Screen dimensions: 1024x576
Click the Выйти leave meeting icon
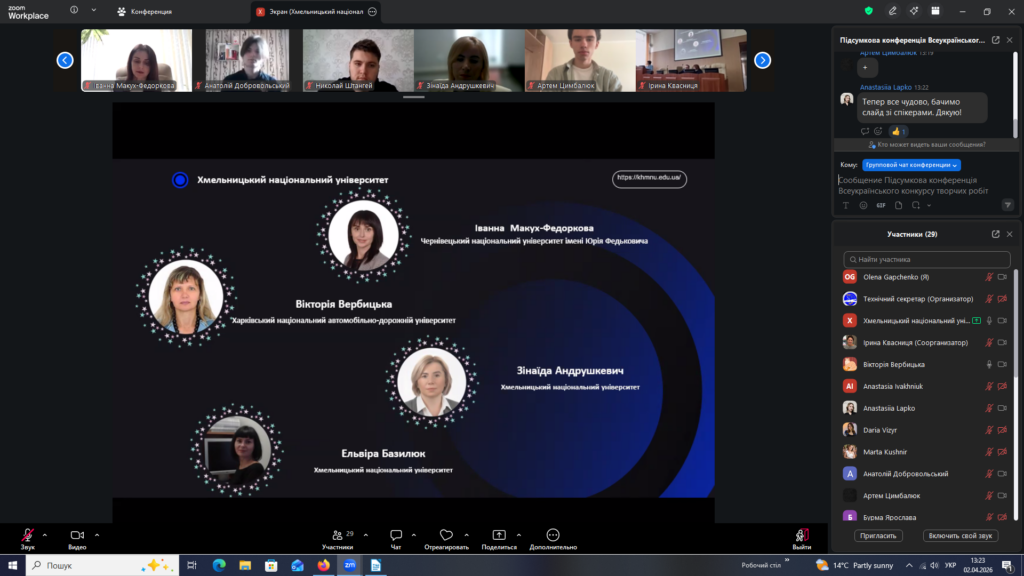802,535
